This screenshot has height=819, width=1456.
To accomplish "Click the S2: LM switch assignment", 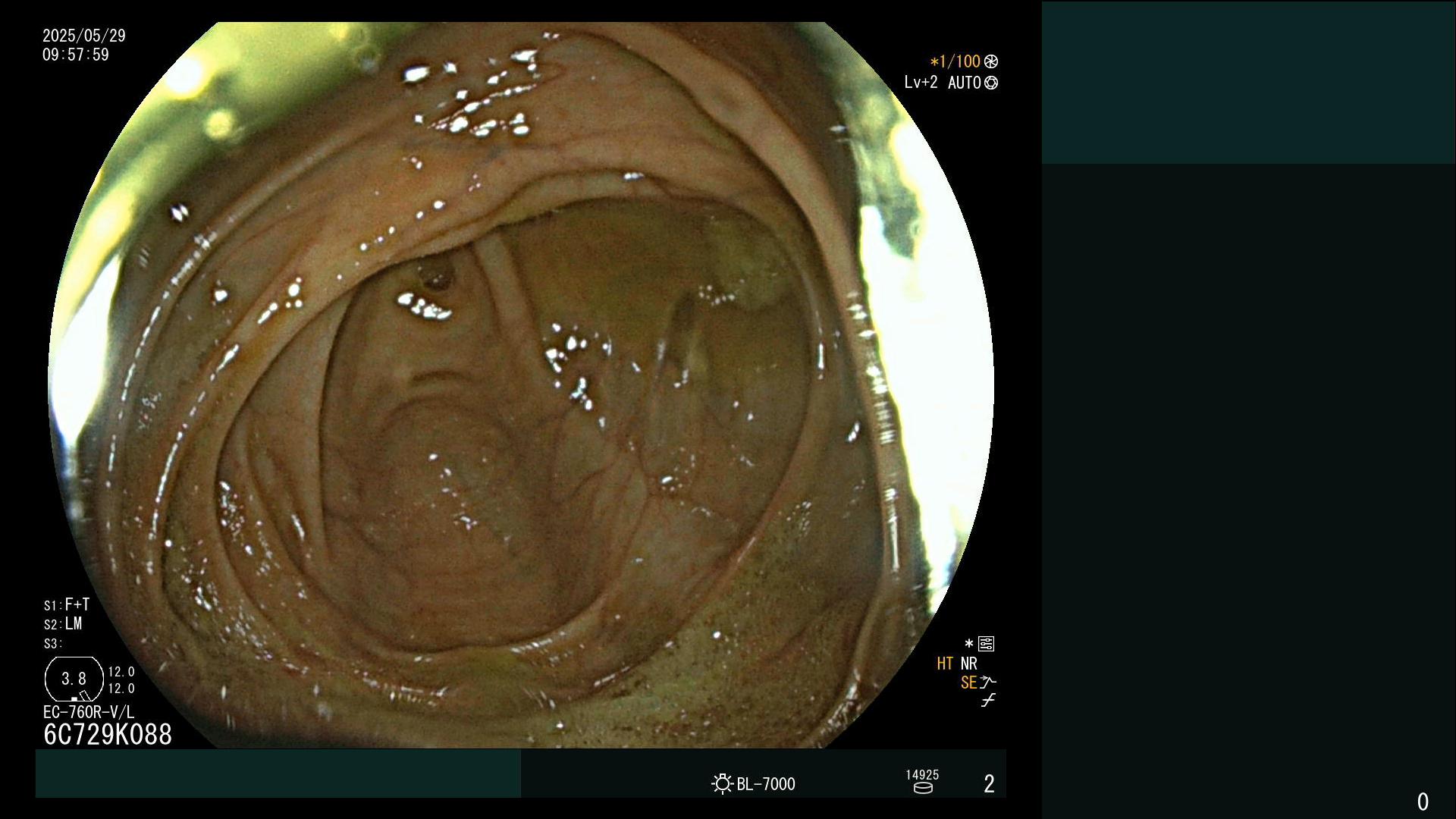I will [x=63, y=623].
